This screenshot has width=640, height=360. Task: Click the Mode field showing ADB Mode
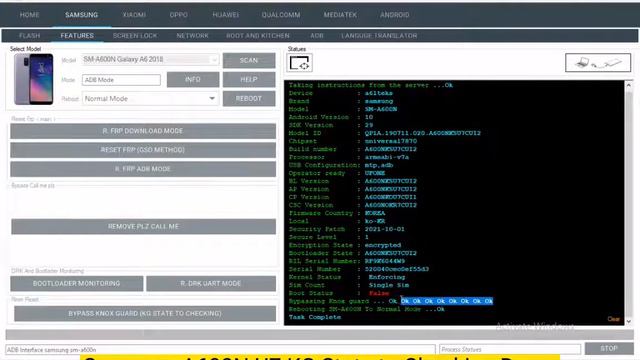(121, 80)
